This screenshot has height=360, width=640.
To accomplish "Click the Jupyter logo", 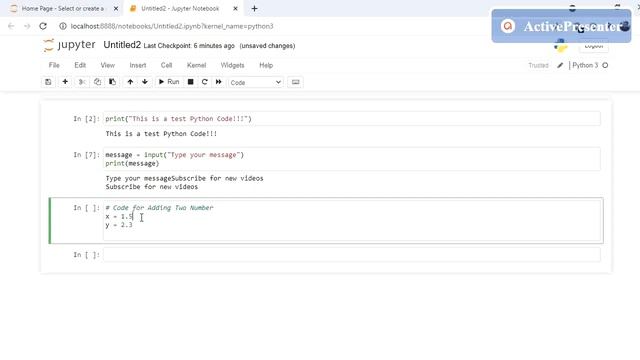I will (x=69, y=45).
